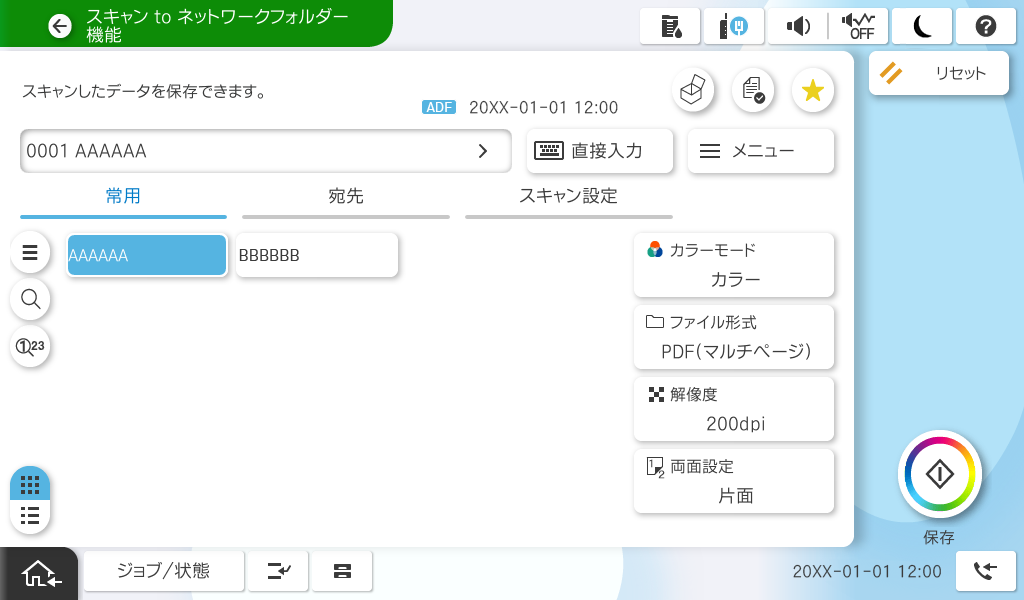The image size is (1024, 600).
Task: Open ink and supplies status icon
Action: click(x=671, y=27)
